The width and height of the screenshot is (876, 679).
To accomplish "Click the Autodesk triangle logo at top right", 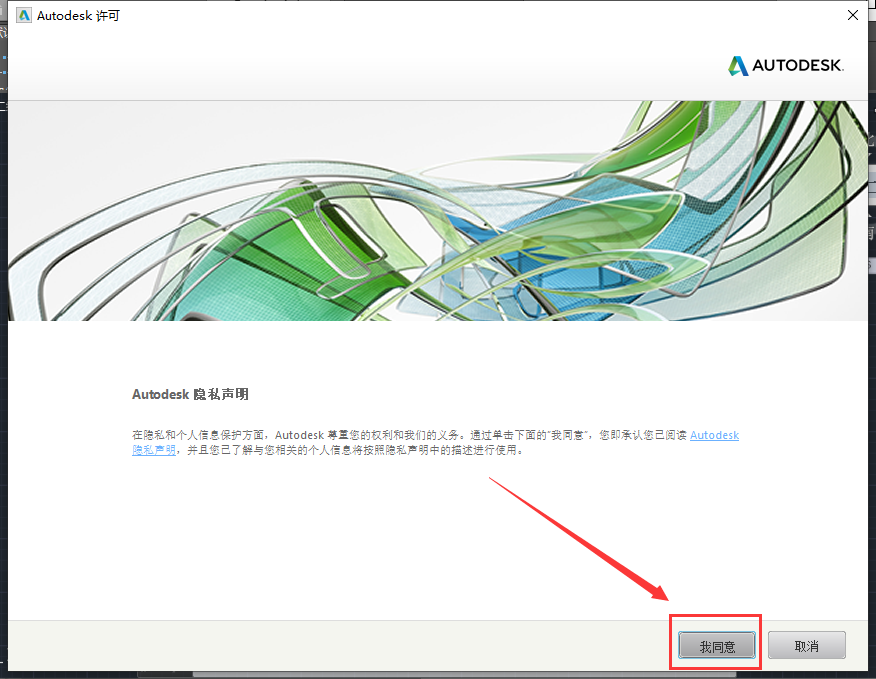I will 737,66.
